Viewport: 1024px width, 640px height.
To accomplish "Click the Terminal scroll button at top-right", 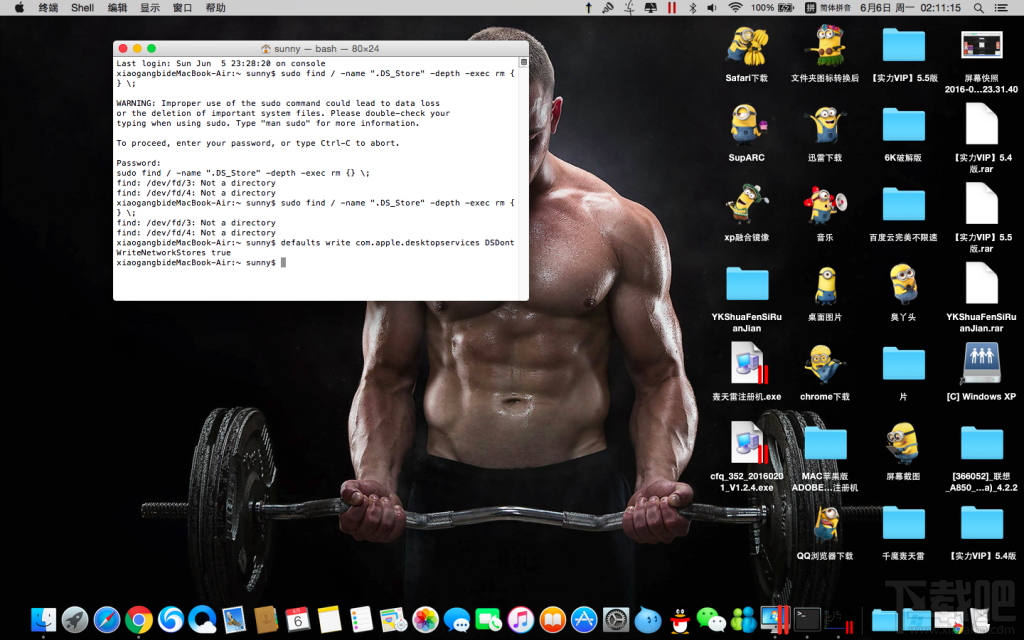I will 524,62.
